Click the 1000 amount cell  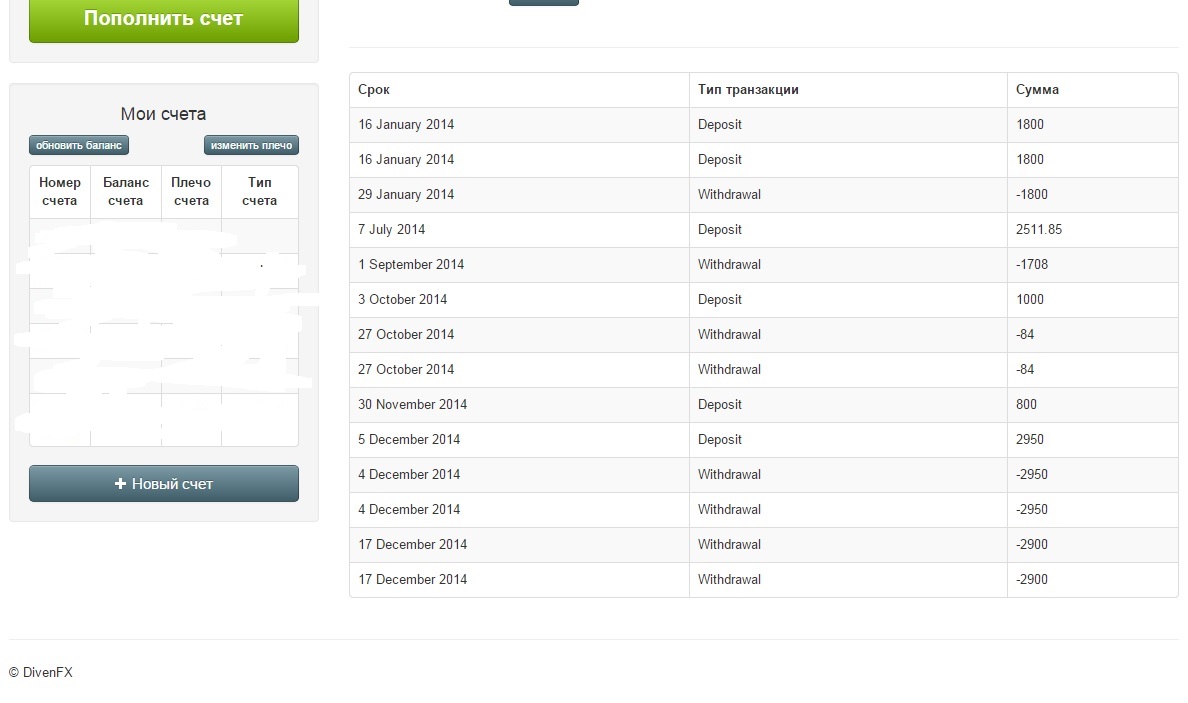click(x=1093, y=299)
